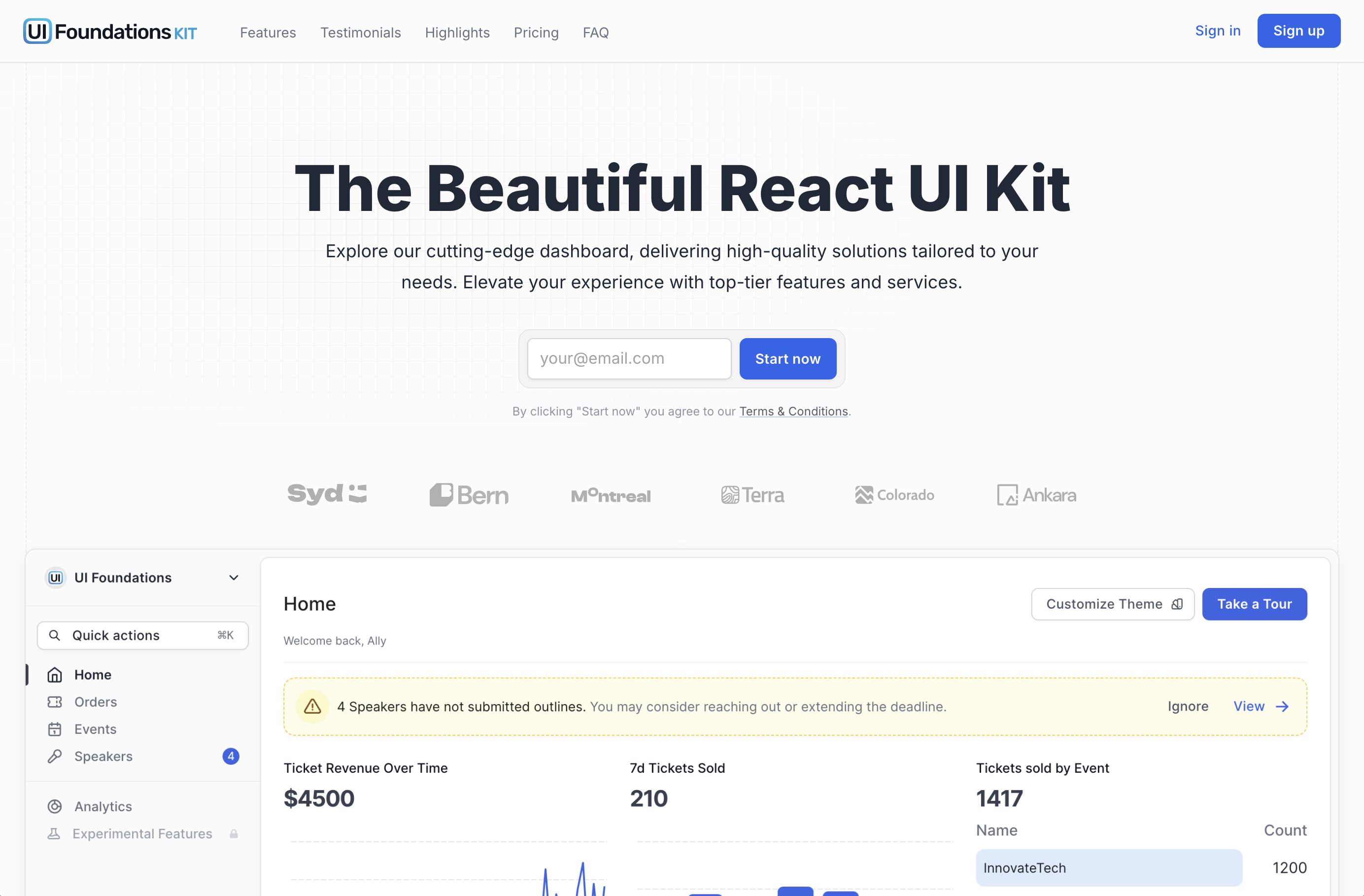Image resolution: width=1364 pixels, height=896 pixels.
Task: Click the UI Foundations Kit logo
Action: 109,32
